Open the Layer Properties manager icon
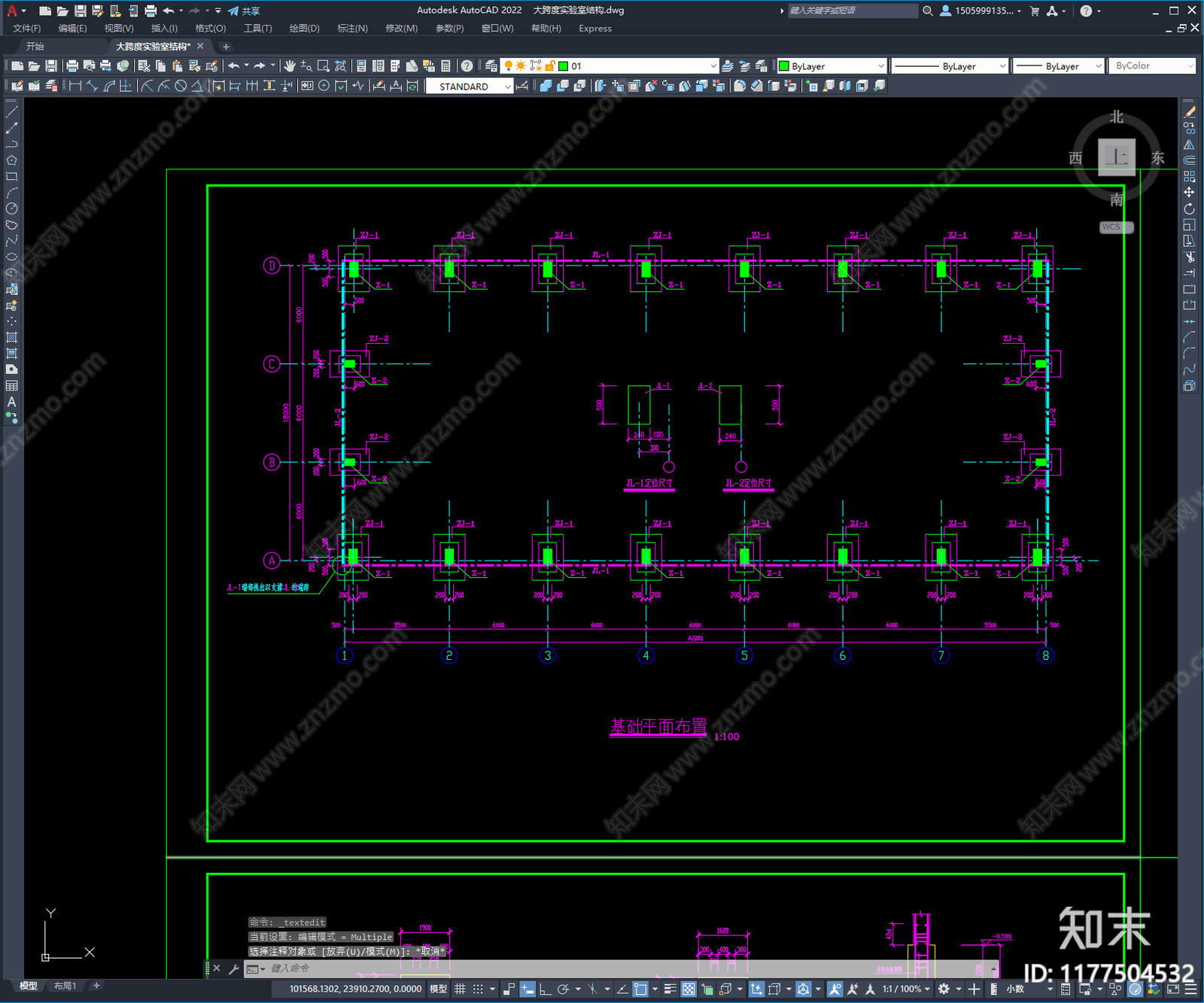This screenshot has width=1204, height=1003. [x=491, y=66]
